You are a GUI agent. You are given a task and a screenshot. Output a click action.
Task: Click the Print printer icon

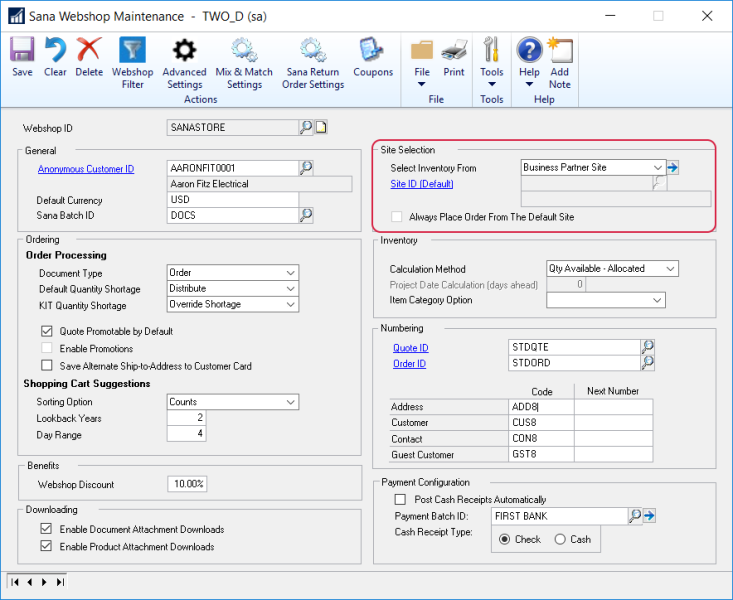(x=454, y=50)
